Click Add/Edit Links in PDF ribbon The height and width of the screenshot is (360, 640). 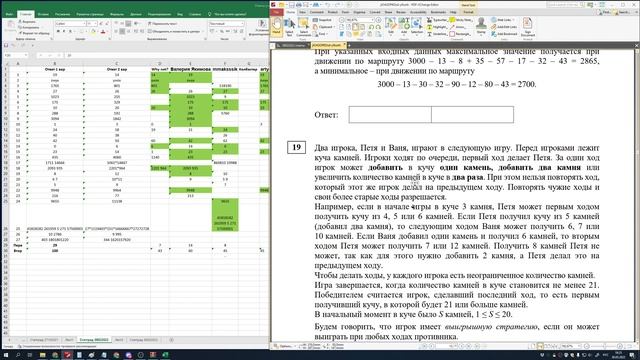click(x=504, y=27)
